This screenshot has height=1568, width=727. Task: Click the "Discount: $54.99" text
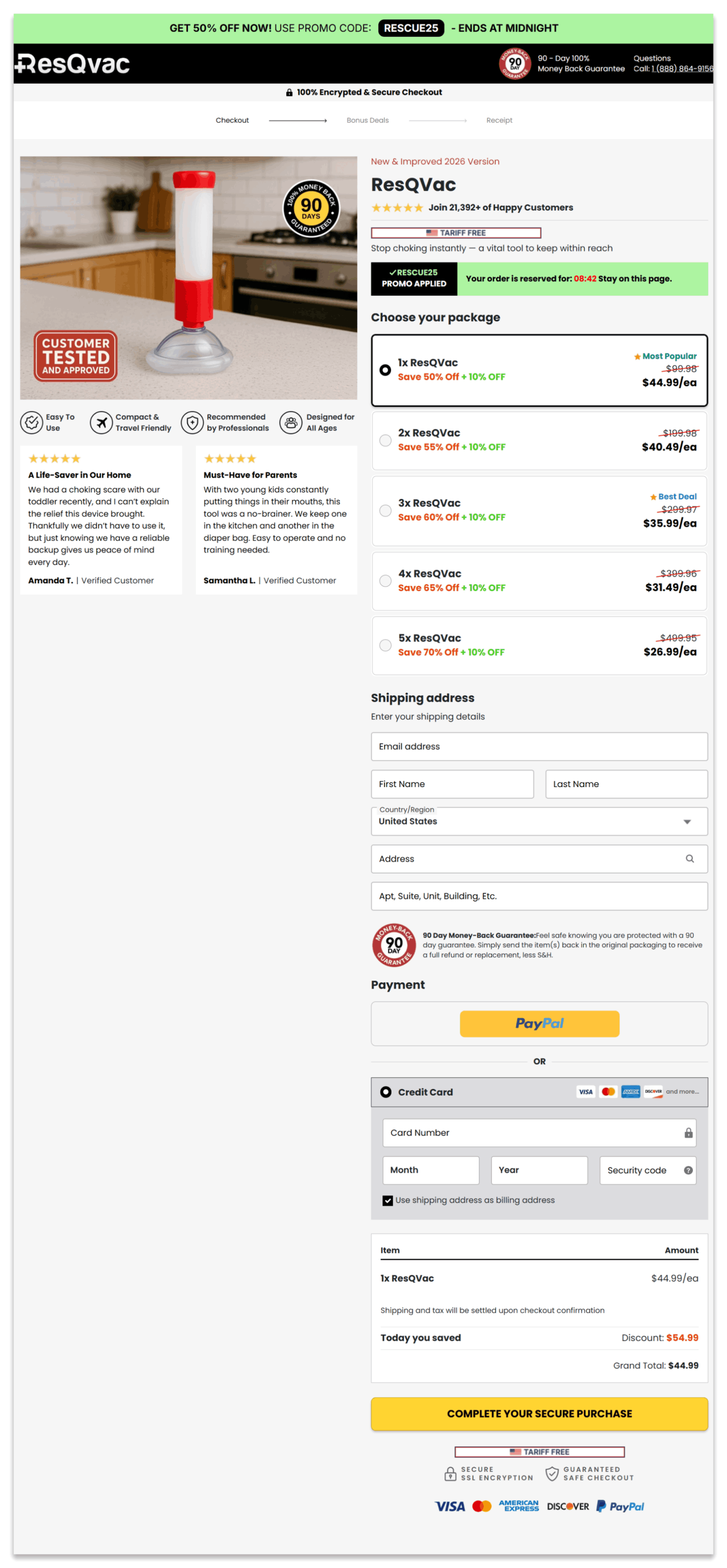click(659, 1338)
